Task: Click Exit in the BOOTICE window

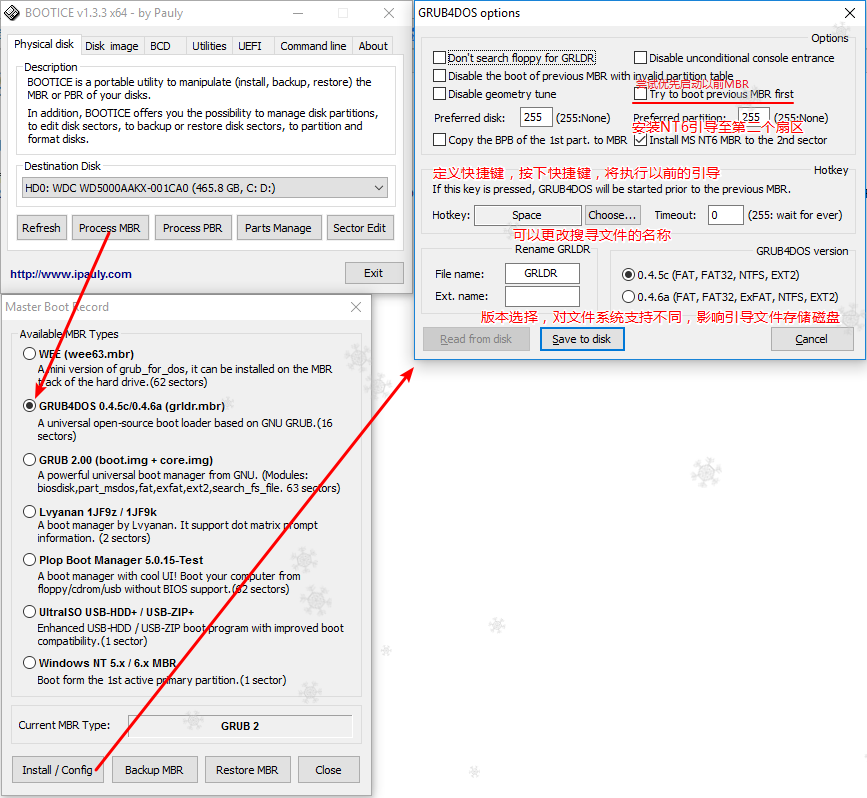Action: tap(374, 273)
